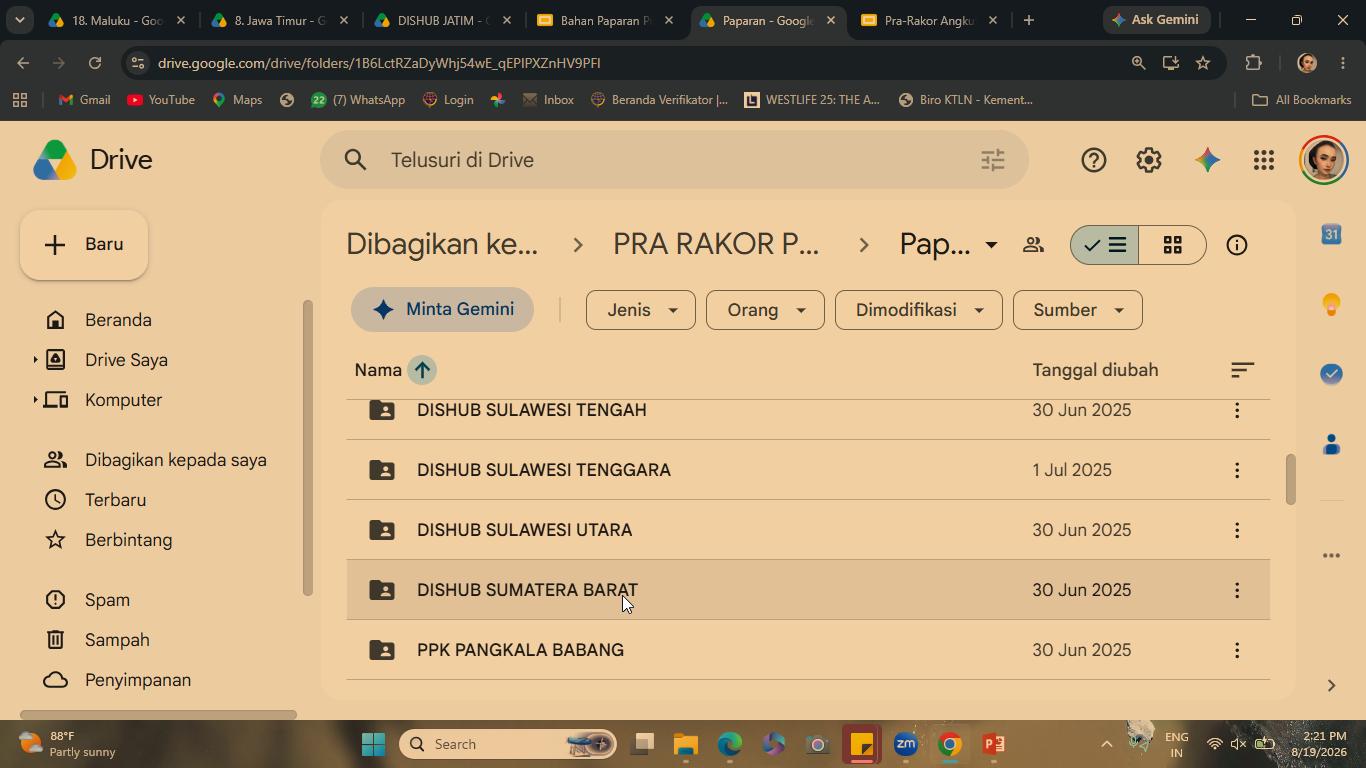Viewport: 1366px width, 768px height.
Task: Open the Google apps grid
Action: 1264,160
